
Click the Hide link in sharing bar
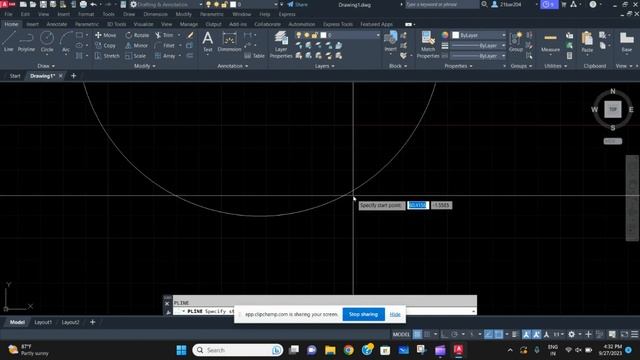click(395, 314)
